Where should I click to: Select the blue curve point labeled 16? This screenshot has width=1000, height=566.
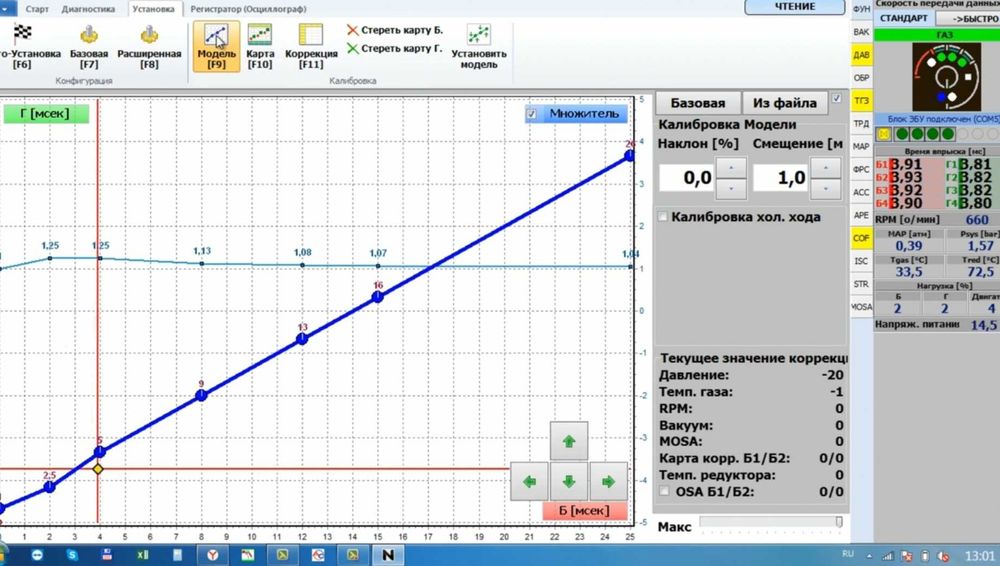[x=378, y=296]
